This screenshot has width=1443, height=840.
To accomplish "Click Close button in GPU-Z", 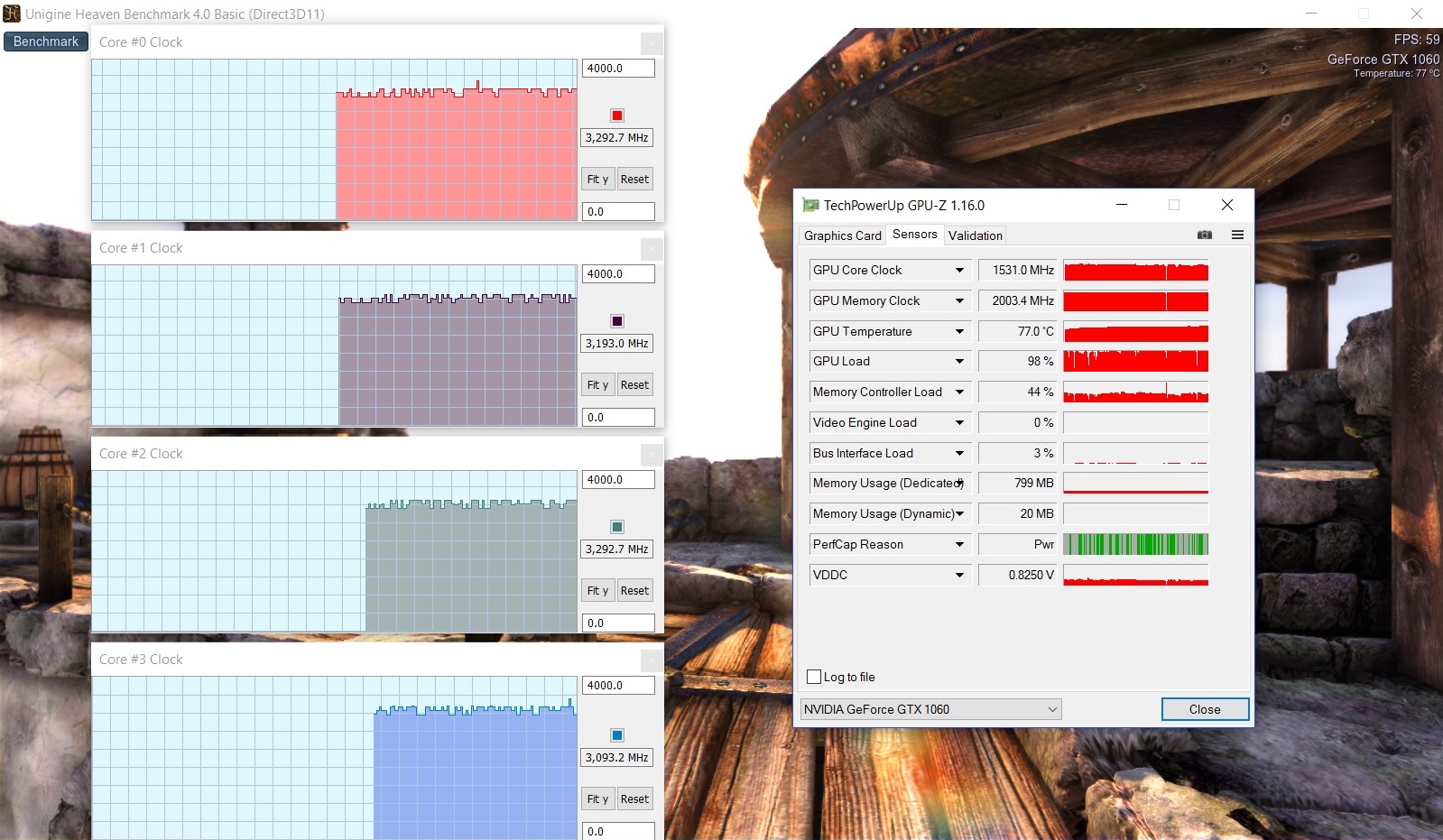I will click(1205, 709).
